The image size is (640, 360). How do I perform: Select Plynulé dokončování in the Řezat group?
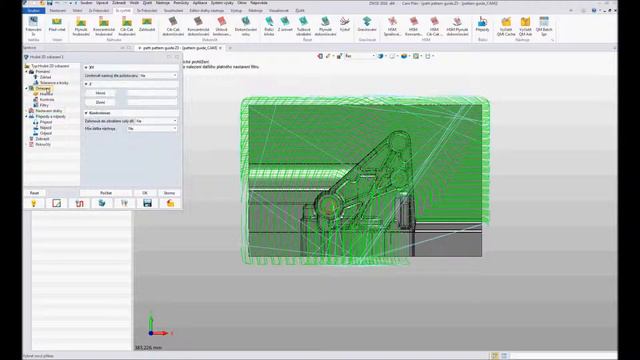(x=325, y=27)
